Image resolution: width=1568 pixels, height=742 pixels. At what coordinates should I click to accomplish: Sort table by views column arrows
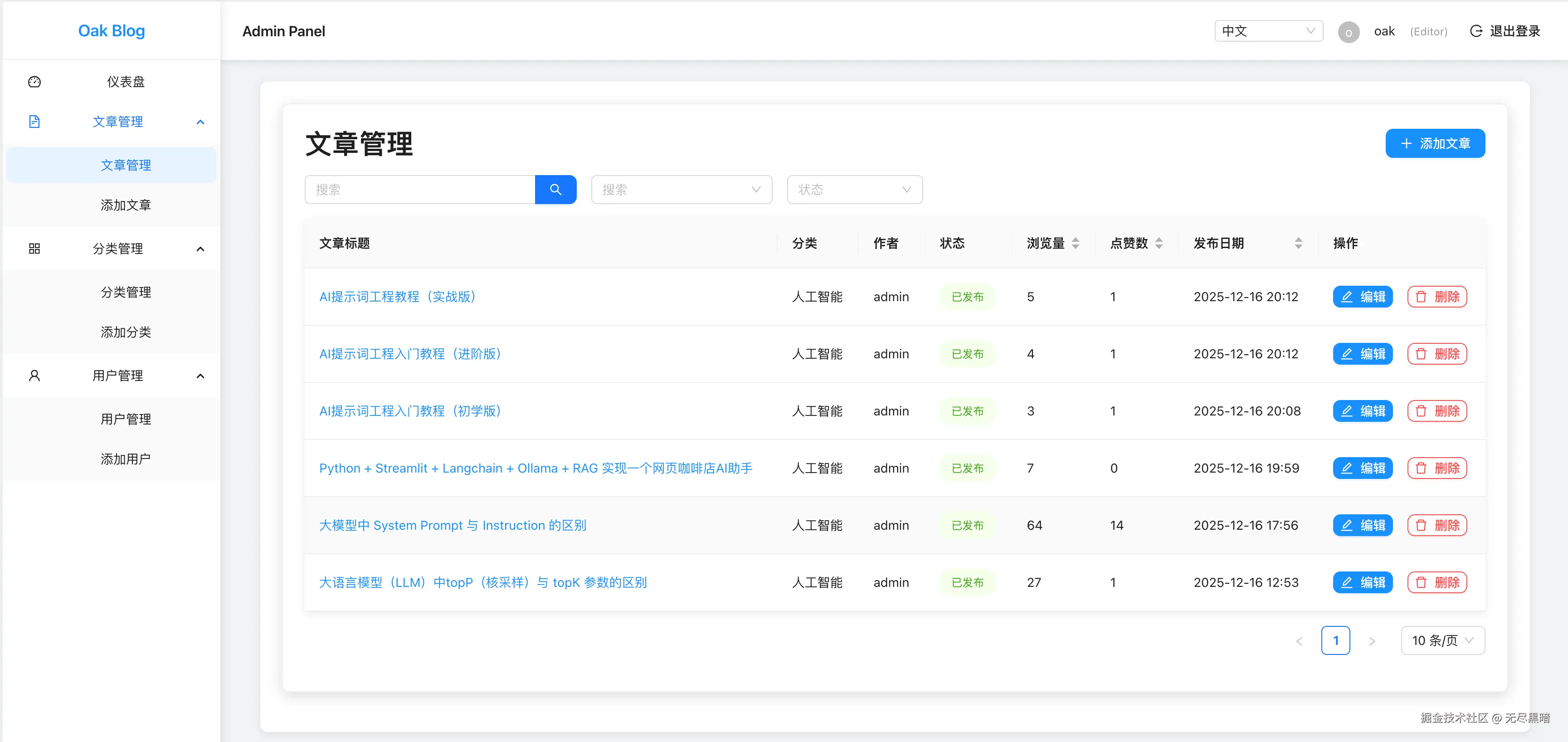tap(1076, 244)
